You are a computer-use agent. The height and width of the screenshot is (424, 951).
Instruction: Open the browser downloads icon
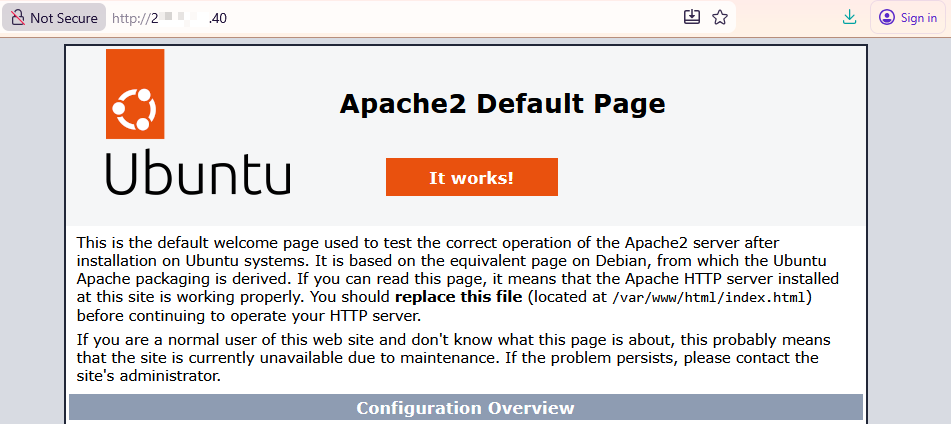pyautogui.click(x=849, y=18)
